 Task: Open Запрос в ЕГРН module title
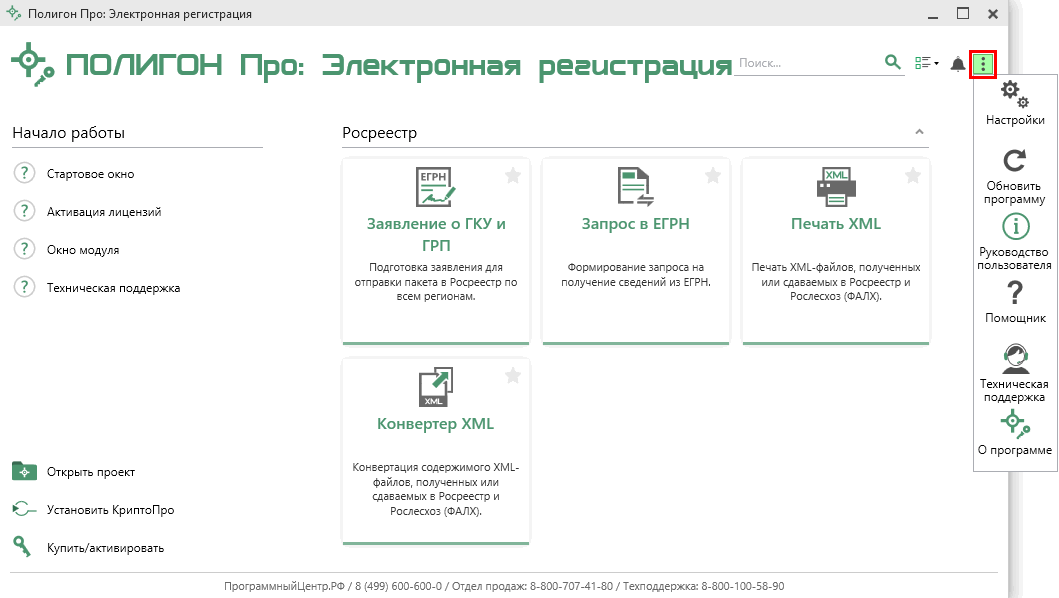[x=636, y=224]
